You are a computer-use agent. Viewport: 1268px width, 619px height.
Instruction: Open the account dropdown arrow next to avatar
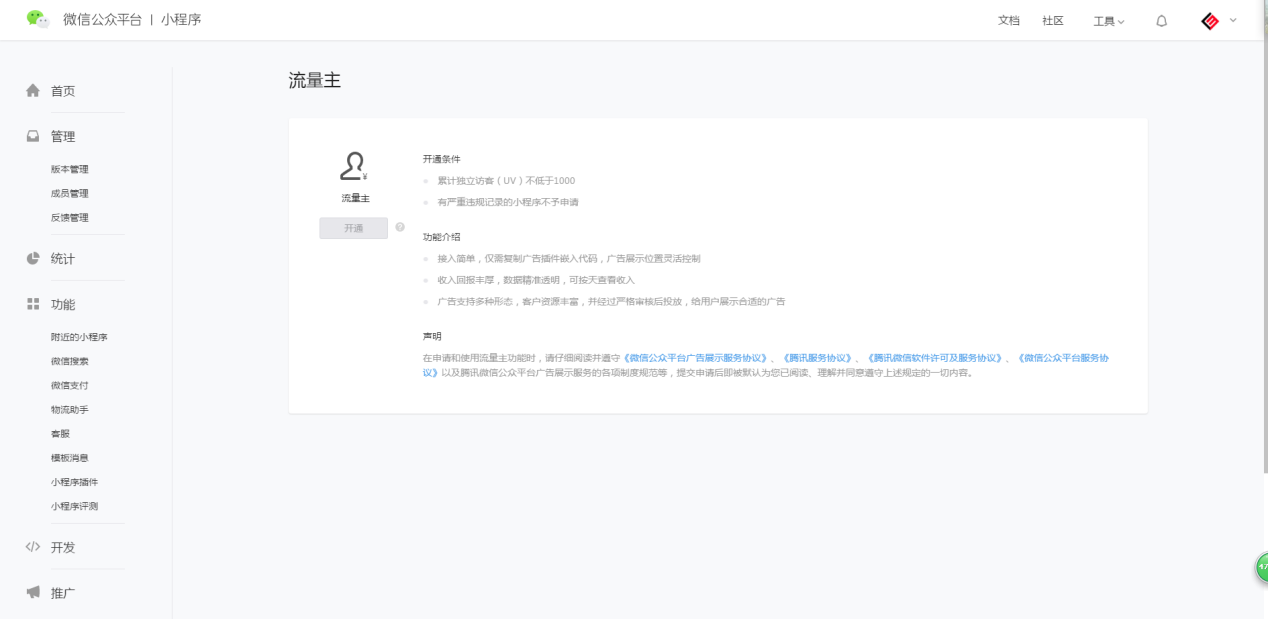pyautogui.click(x=1233, y=20)
